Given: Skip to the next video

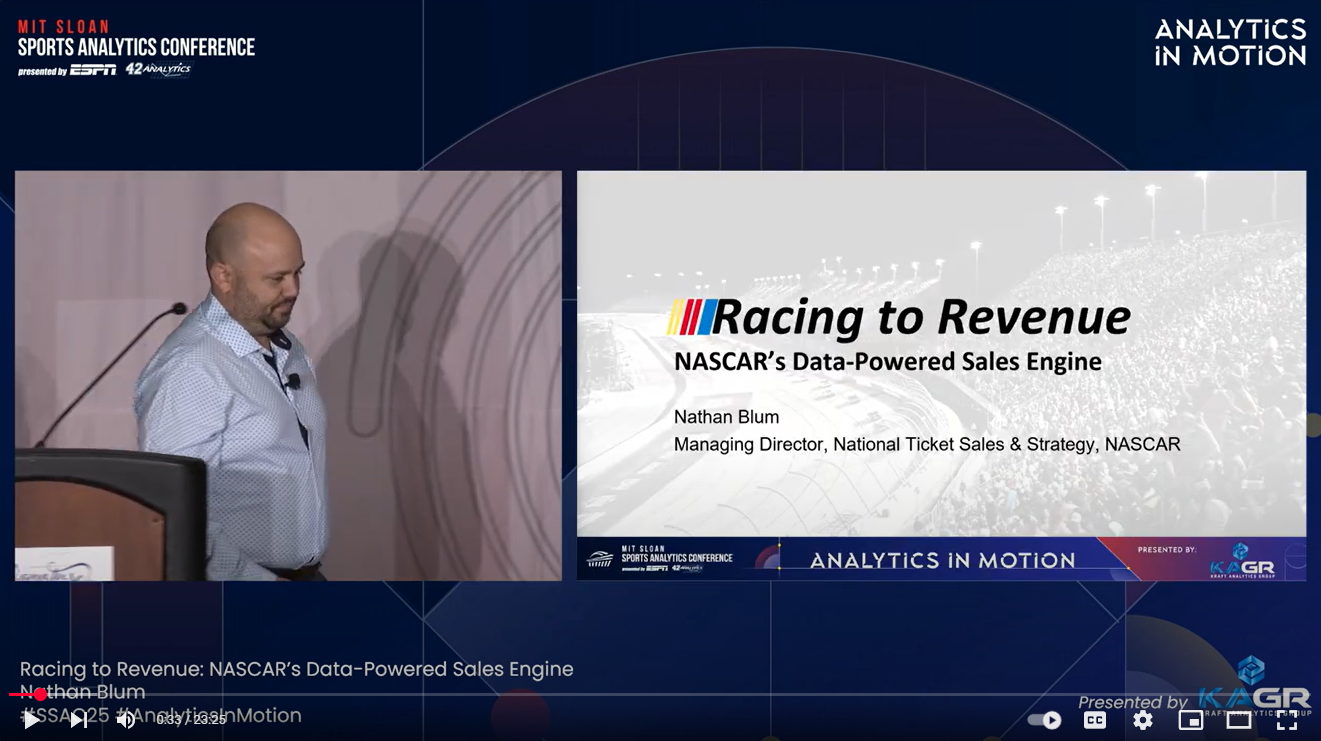Looking at the screenshot, I should pos(78,719).
